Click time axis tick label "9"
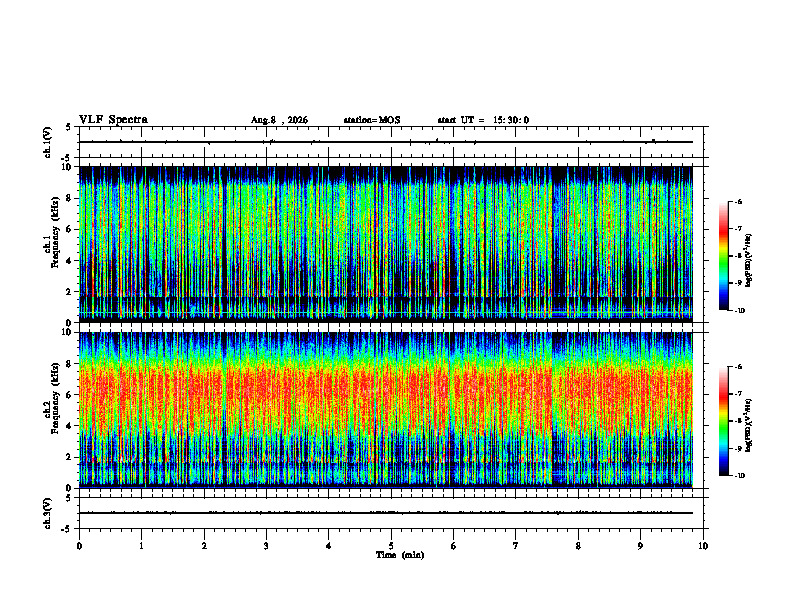792x612 pixels. 640,546
